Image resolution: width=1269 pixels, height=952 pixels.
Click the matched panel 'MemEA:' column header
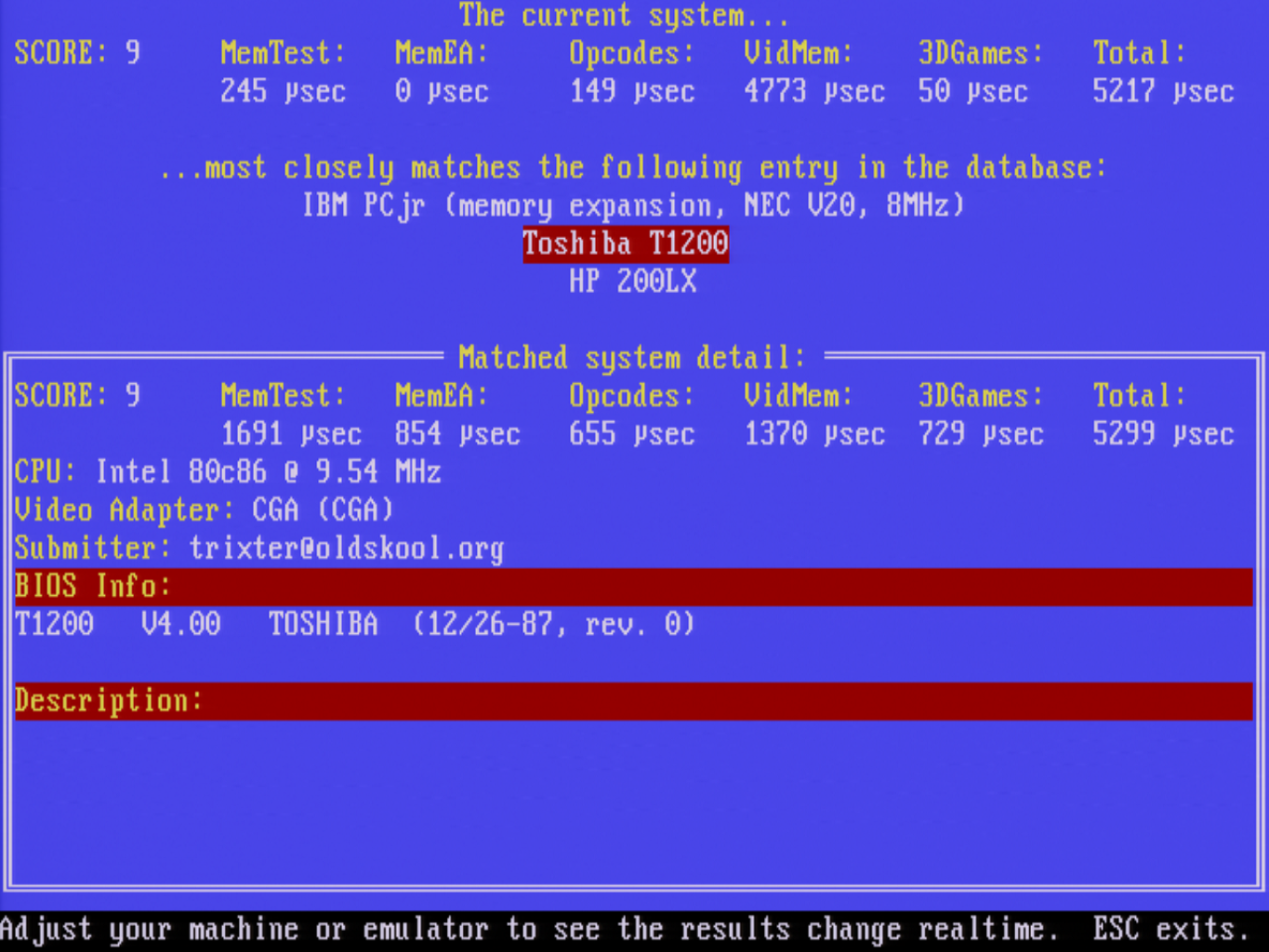pos(443,396)
